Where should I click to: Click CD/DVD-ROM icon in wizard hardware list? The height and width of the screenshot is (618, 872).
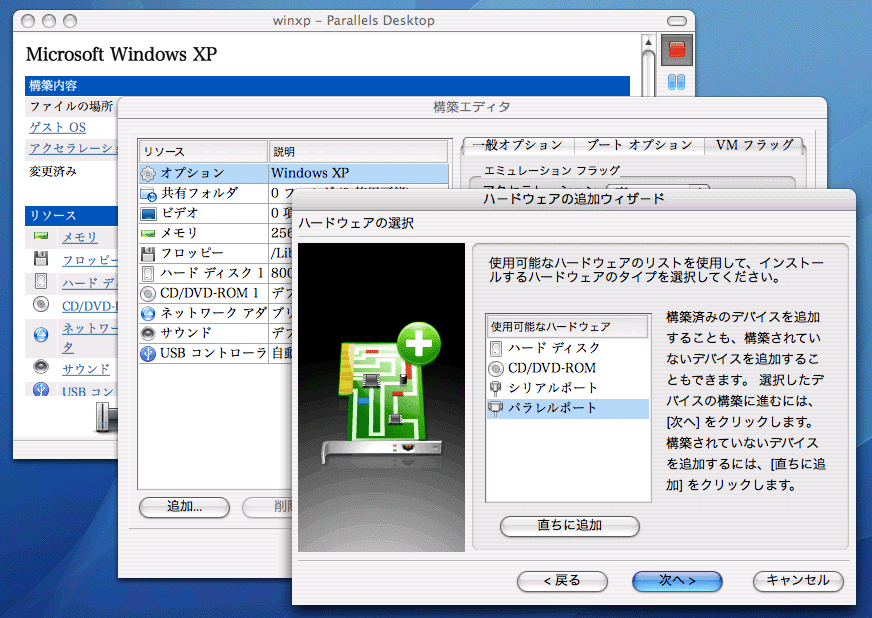[496, 368]
